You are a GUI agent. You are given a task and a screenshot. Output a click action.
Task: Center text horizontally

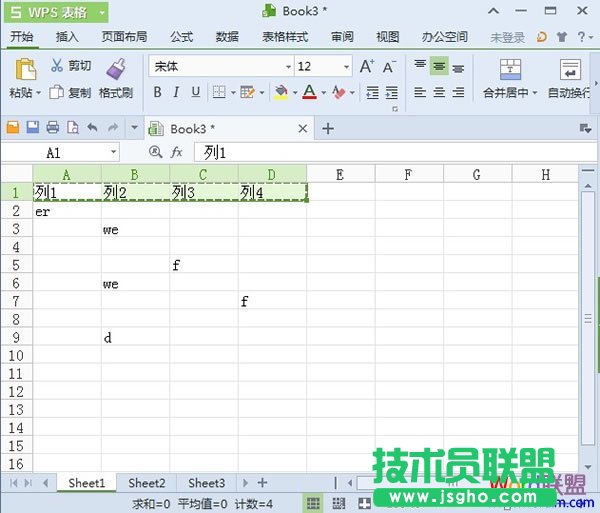(x=439, y=92)
